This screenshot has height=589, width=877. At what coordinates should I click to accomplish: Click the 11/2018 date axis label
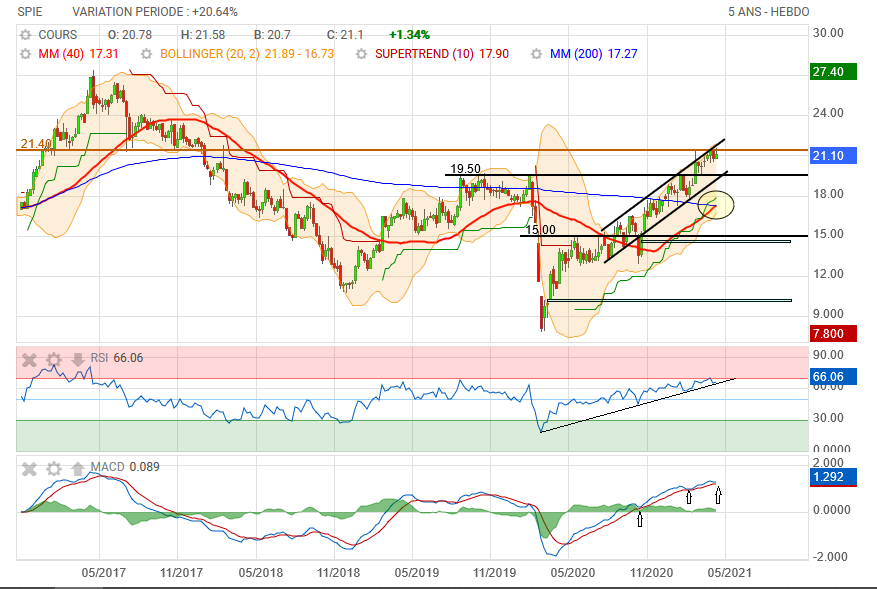pyautogui.click(x=338, y=573)
